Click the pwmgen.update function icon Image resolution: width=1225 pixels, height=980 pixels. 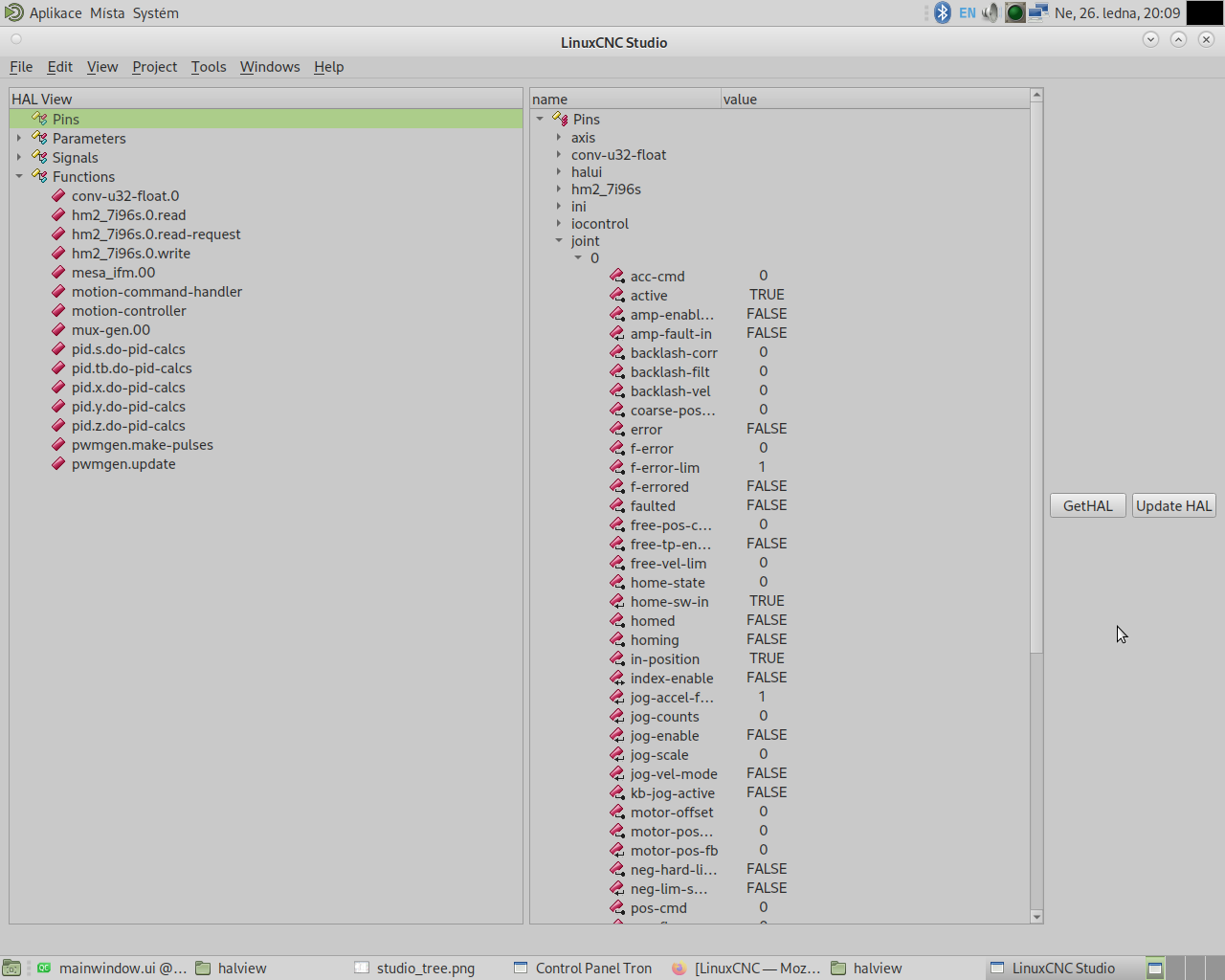coord(58,463)
